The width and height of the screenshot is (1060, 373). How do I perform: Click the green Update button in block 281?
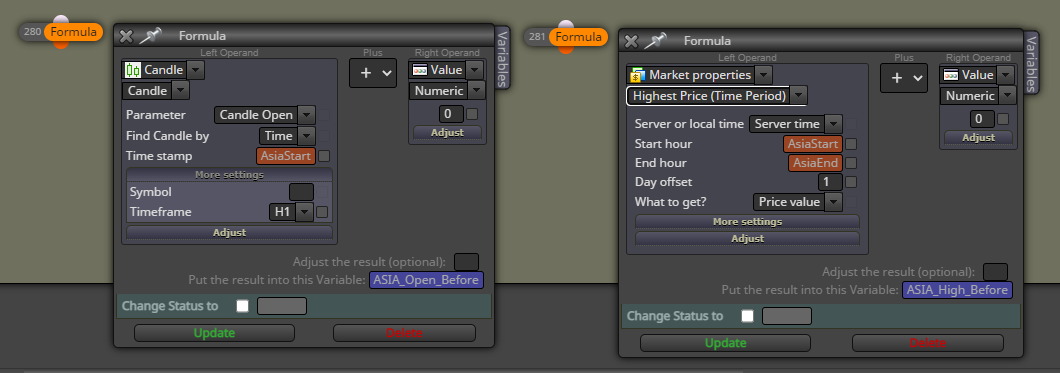(725, 343)
